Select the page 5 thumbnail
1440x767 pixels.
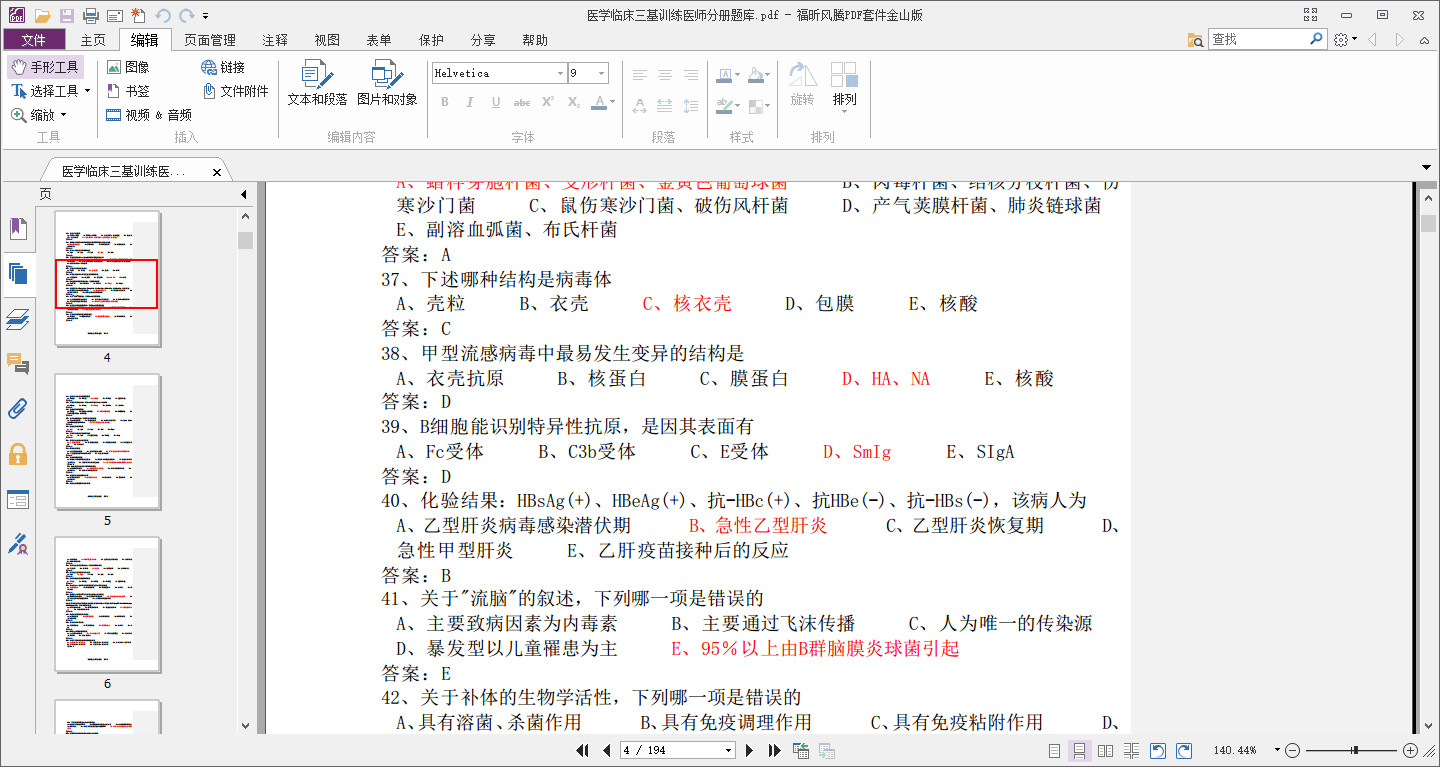tap(107, 442)
